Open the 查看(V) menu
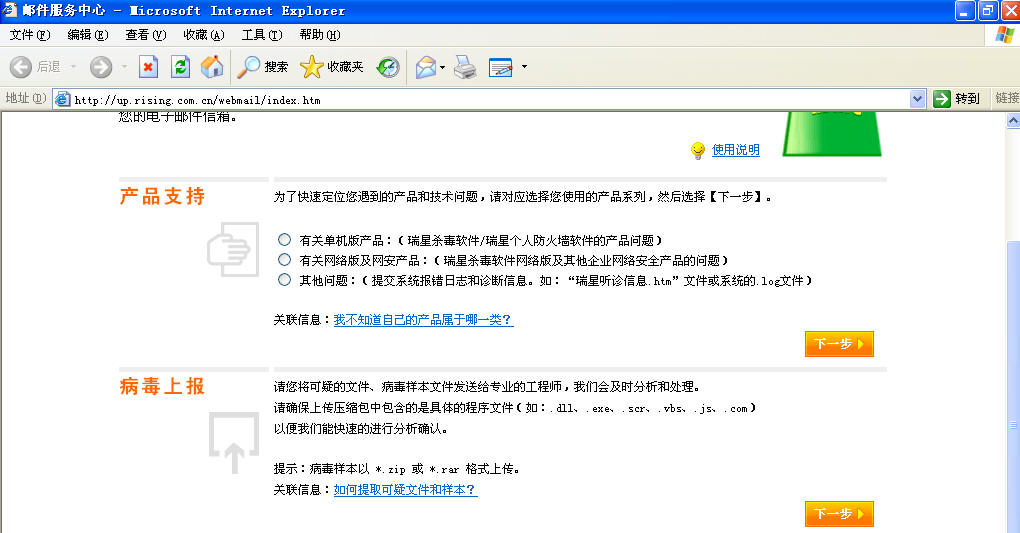This screenshot has width=1020, height=533. tap(146, 35)
